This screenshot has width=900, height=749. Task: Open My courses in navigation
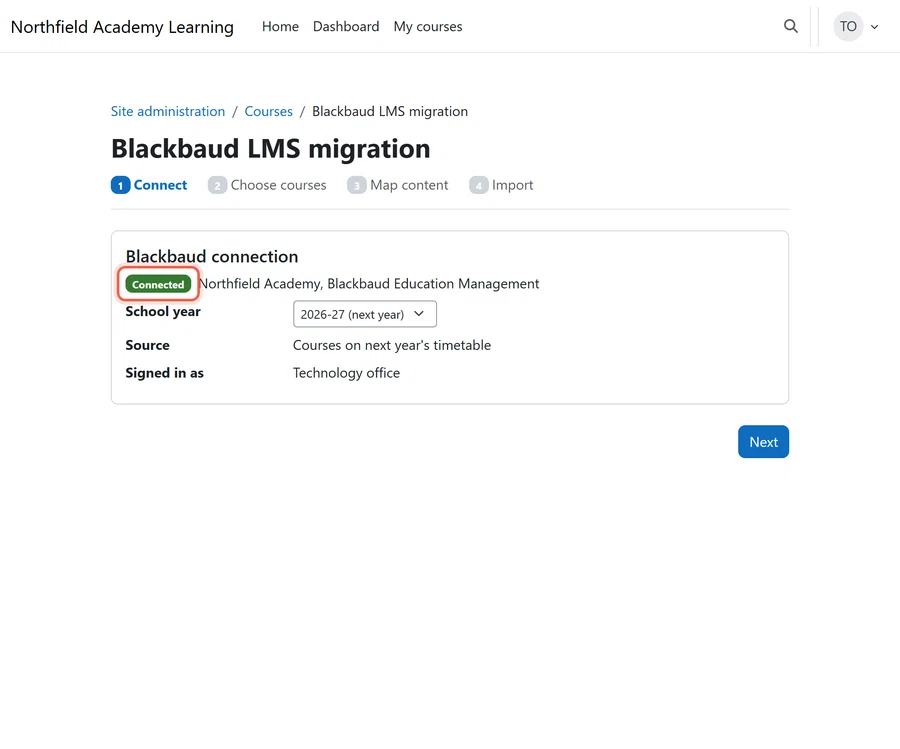[428, 26]
